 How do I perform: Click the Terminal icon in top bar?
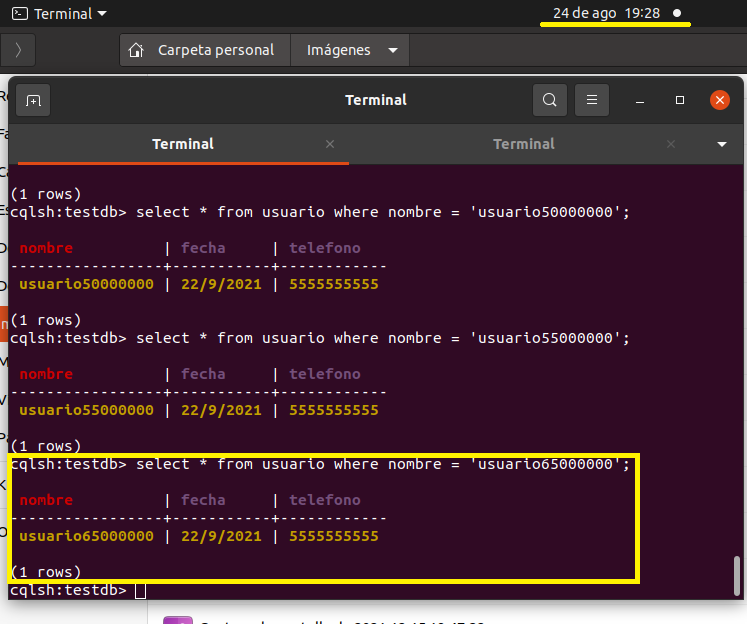pyautogui.click(x=20, y=13)
